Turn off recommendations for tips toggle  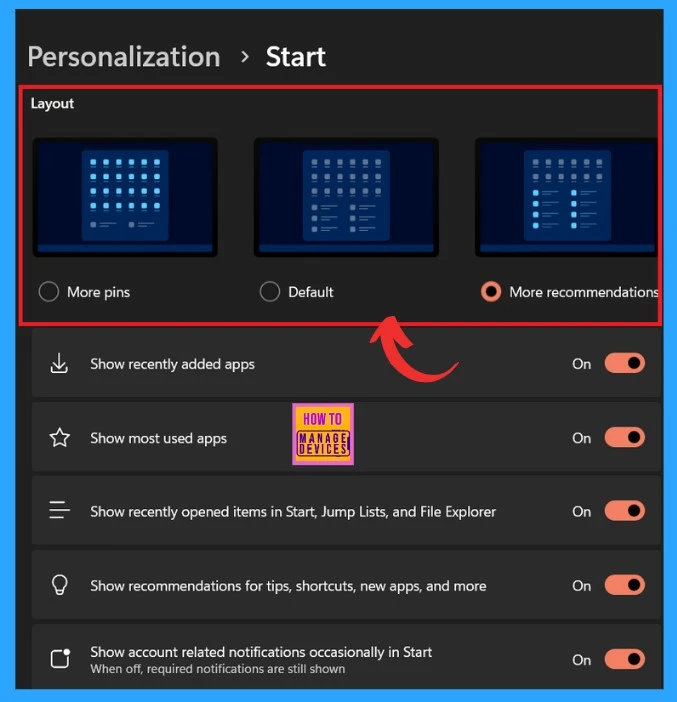(x=625, y=585)
